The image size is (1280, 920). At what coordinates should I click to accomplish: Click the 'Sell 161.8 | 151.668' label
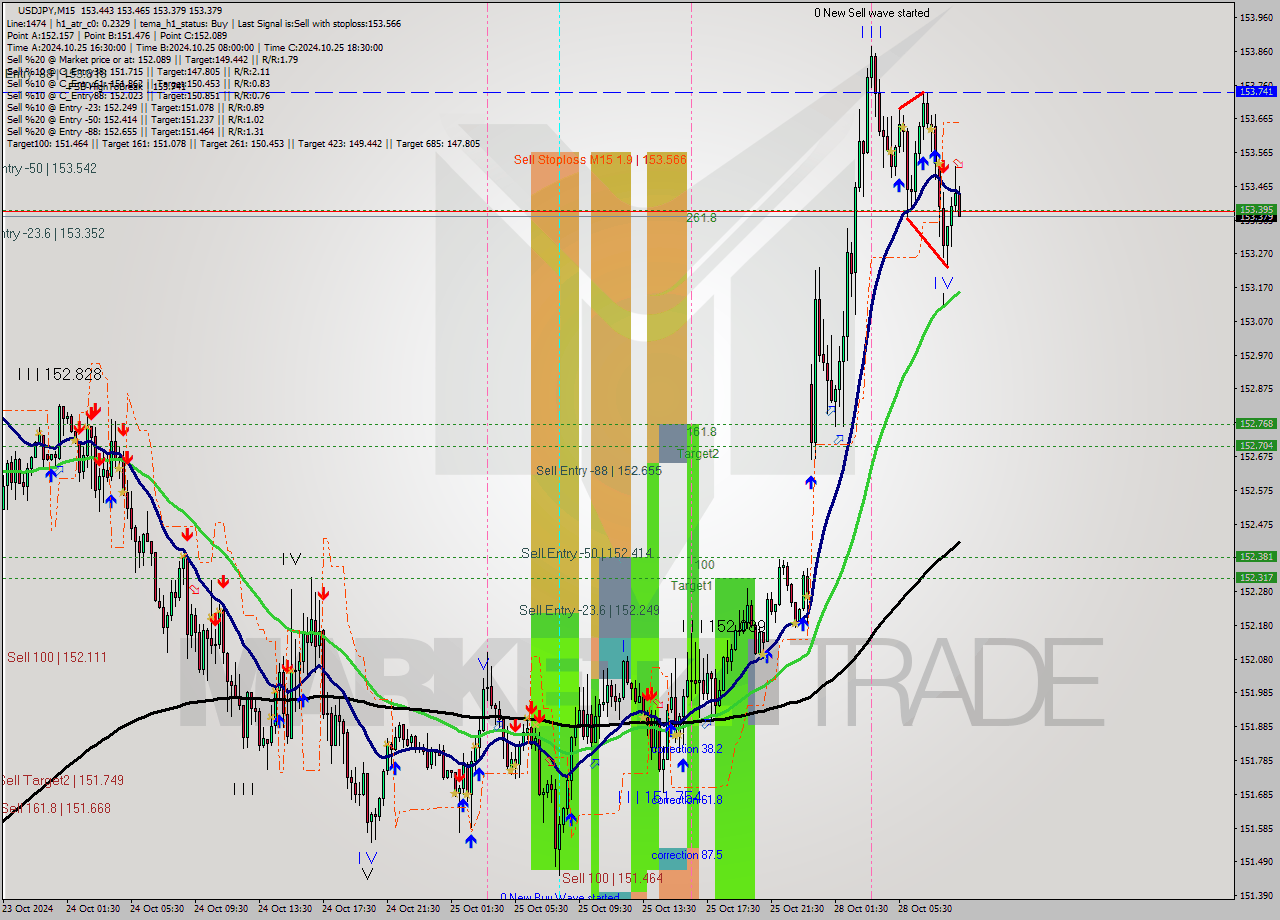tap(56, 808)
